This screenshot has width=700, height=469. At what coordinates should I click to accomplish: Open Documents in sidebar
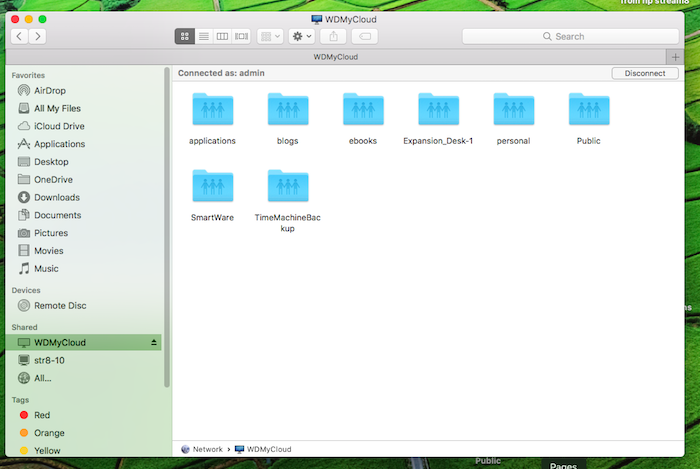(x=85, y=216)
